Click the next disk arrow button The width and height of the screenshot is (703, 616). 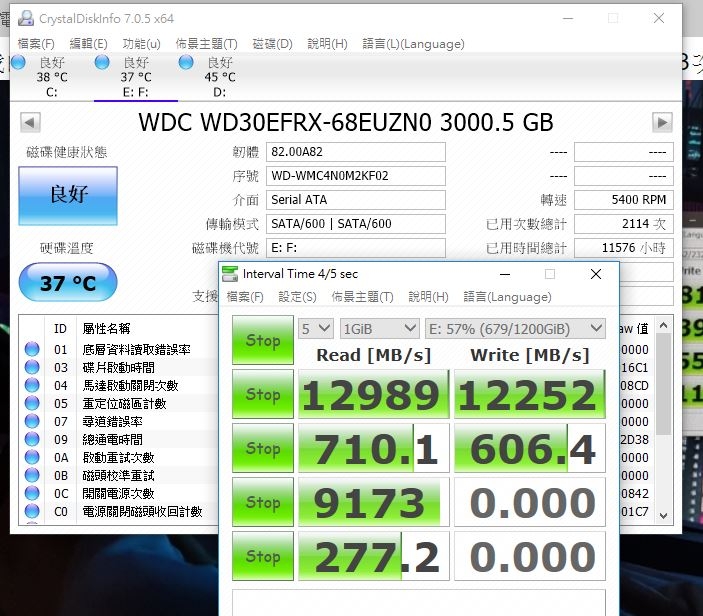[662, 122]
